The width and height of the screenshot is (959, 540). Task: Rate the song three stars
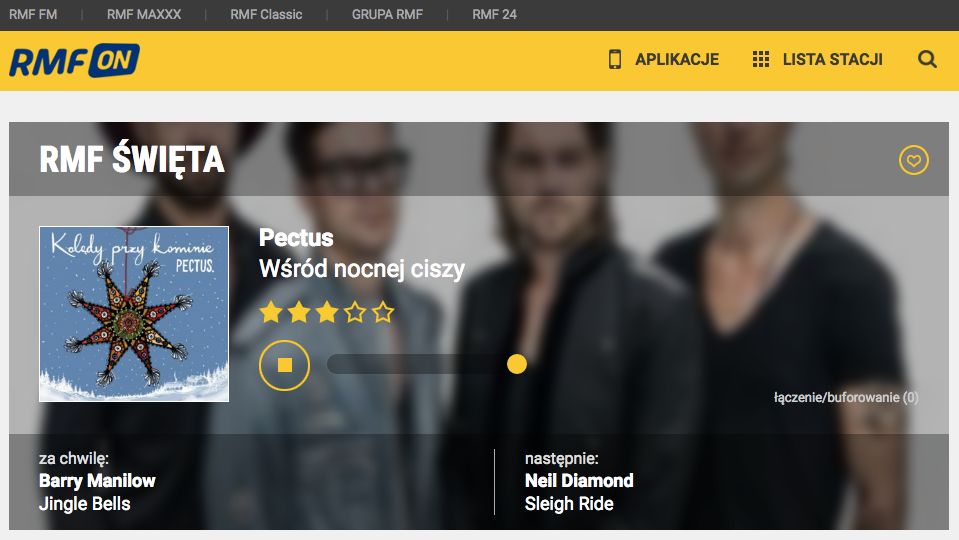pos(327,313)
